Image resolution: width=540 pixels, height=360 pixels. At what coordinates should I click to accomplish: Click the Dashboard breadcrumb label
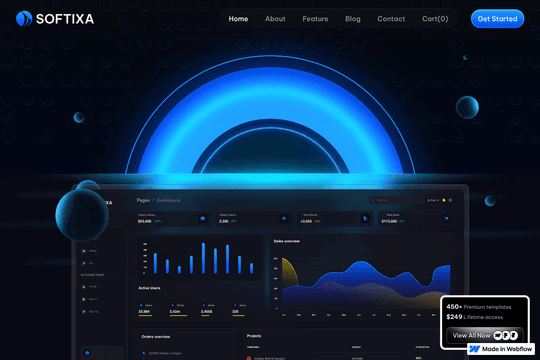168,200
